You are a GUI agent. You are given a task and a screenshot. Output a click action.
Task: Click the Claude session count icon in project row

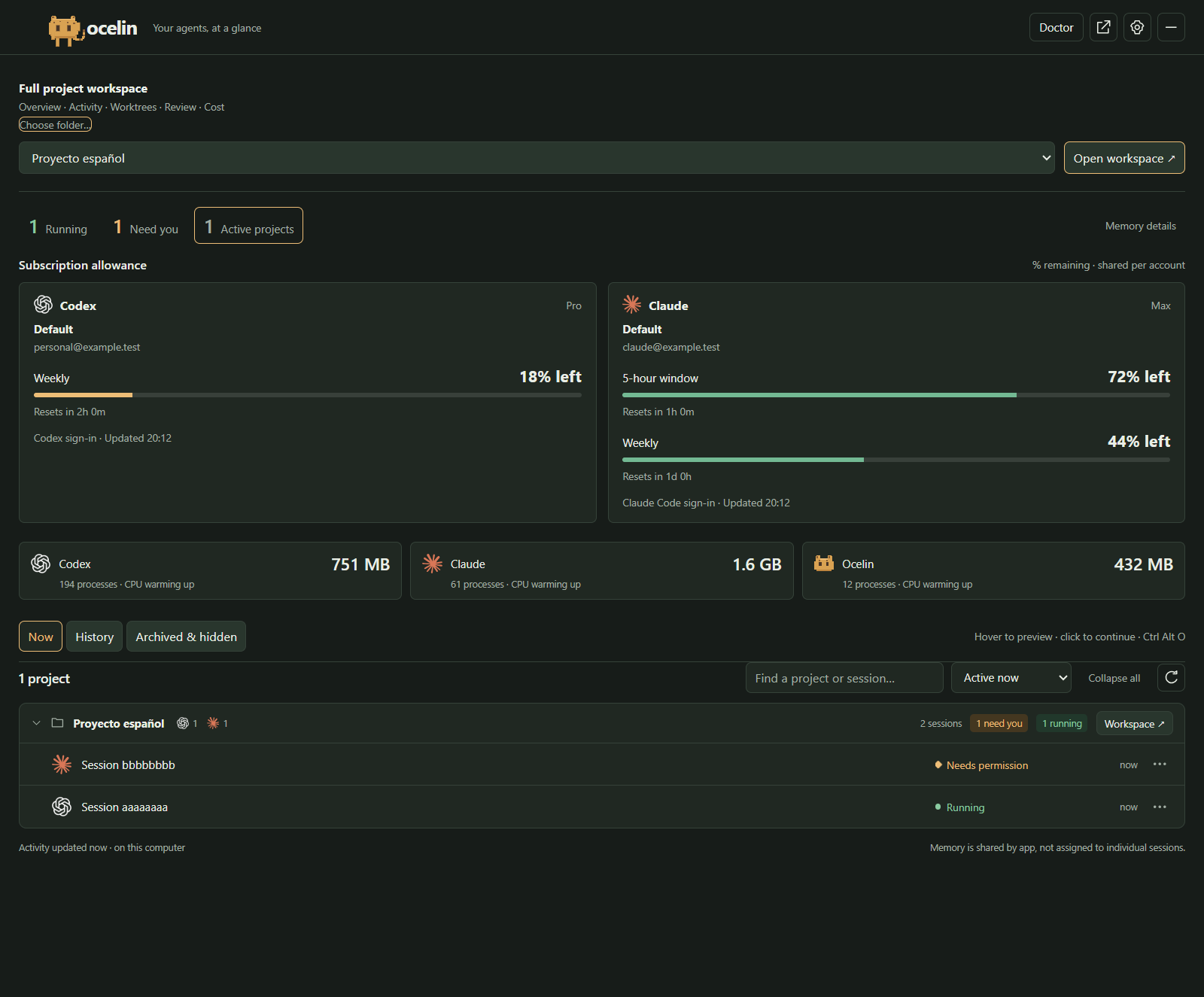pyautogui.click(x=213, y=723)
